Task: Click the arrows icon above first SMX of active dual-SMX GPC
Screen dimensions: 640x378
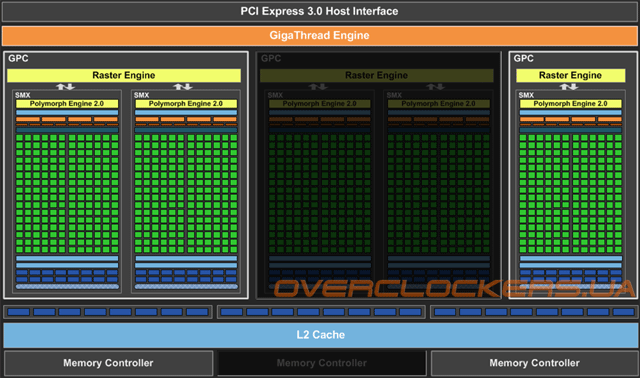Action: (x=65, y=87)
